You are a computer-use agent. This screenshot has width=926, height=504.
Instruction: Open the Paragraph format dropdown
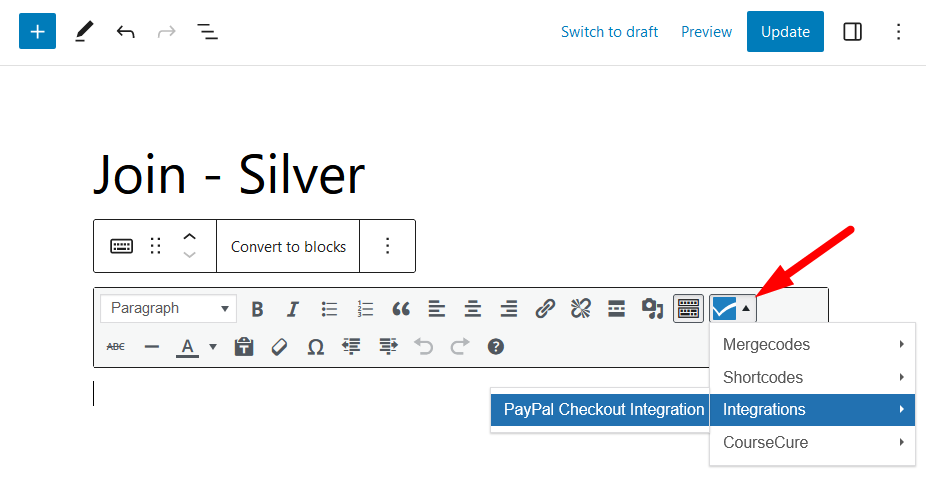(168, 308)
